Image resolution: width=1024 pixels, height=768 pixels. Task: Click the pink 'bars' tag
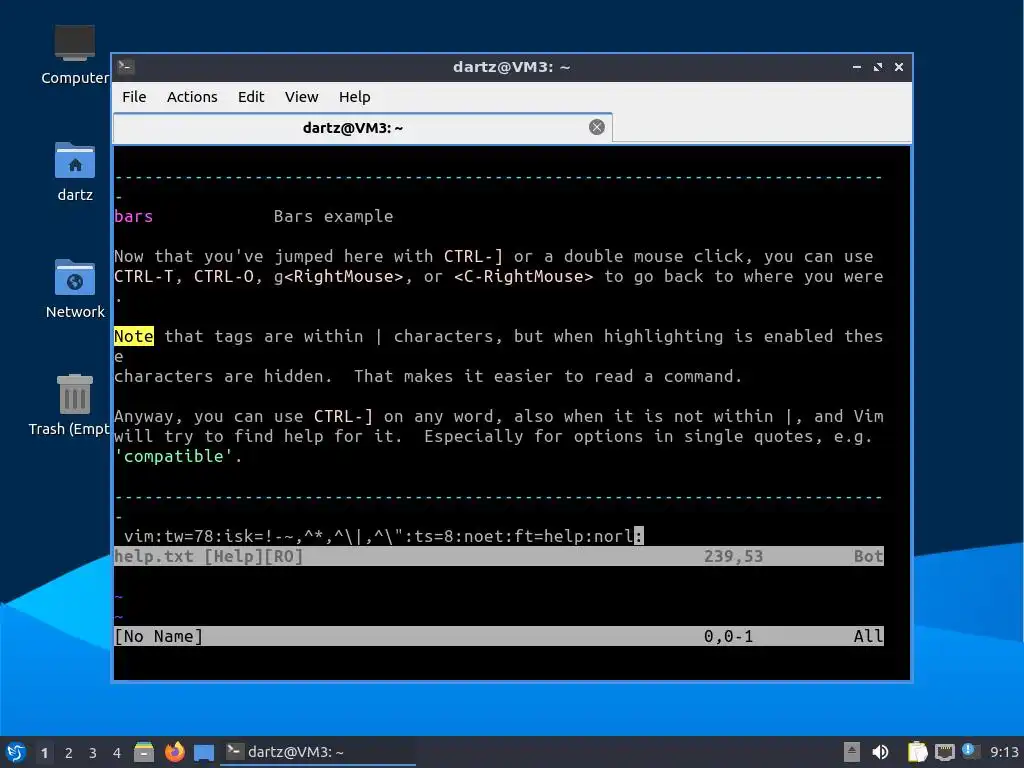[x=133, y=216]
